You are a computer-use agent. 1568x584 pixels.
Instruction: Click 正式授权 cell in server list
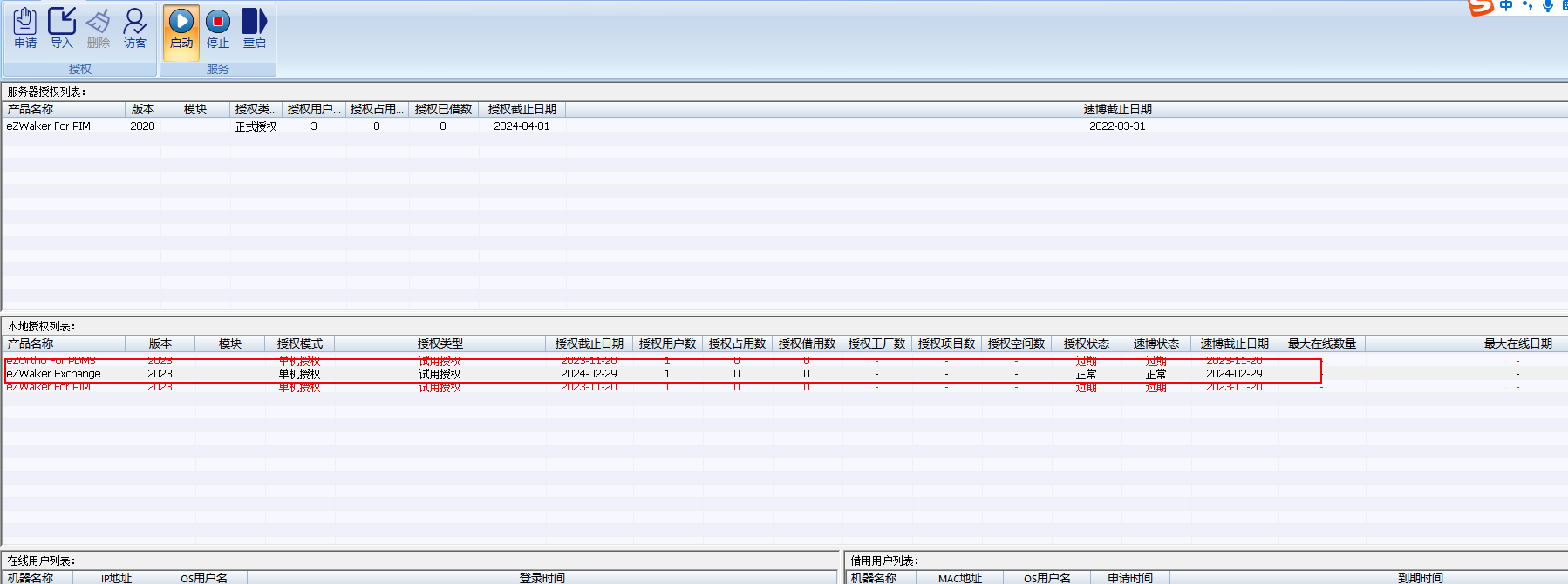point(256,126)
